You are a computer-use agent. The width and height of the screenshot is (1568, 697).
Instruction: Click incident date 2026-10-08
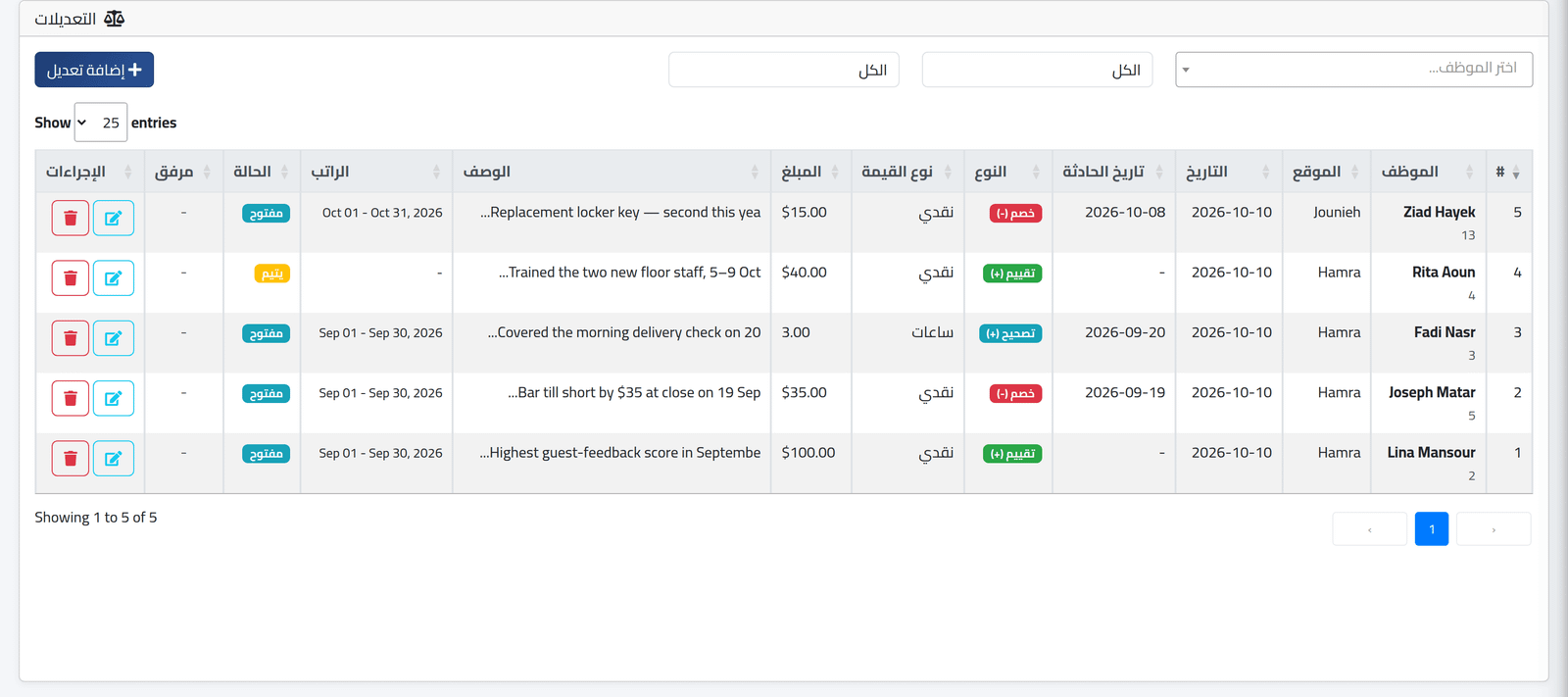coord(1125,212)
